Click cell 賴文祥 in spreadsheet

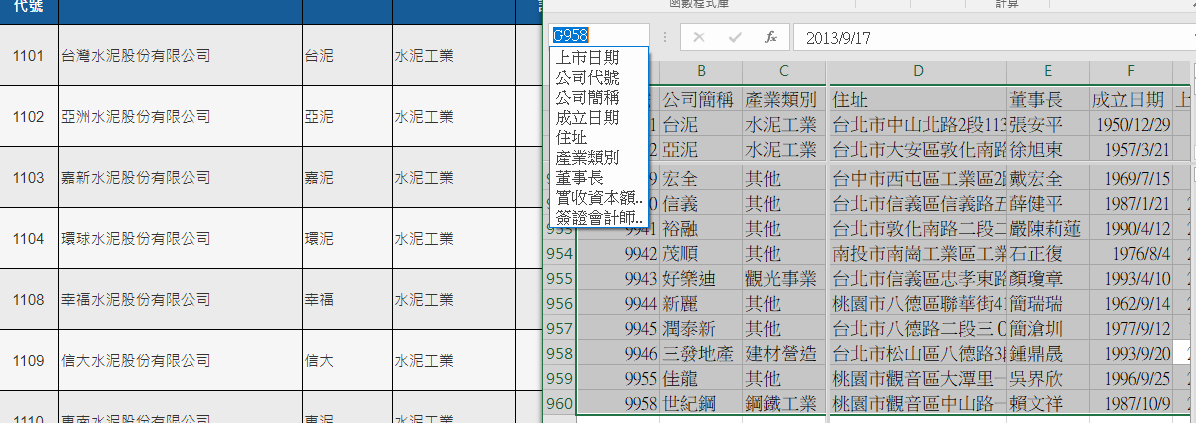[1048, 403]
